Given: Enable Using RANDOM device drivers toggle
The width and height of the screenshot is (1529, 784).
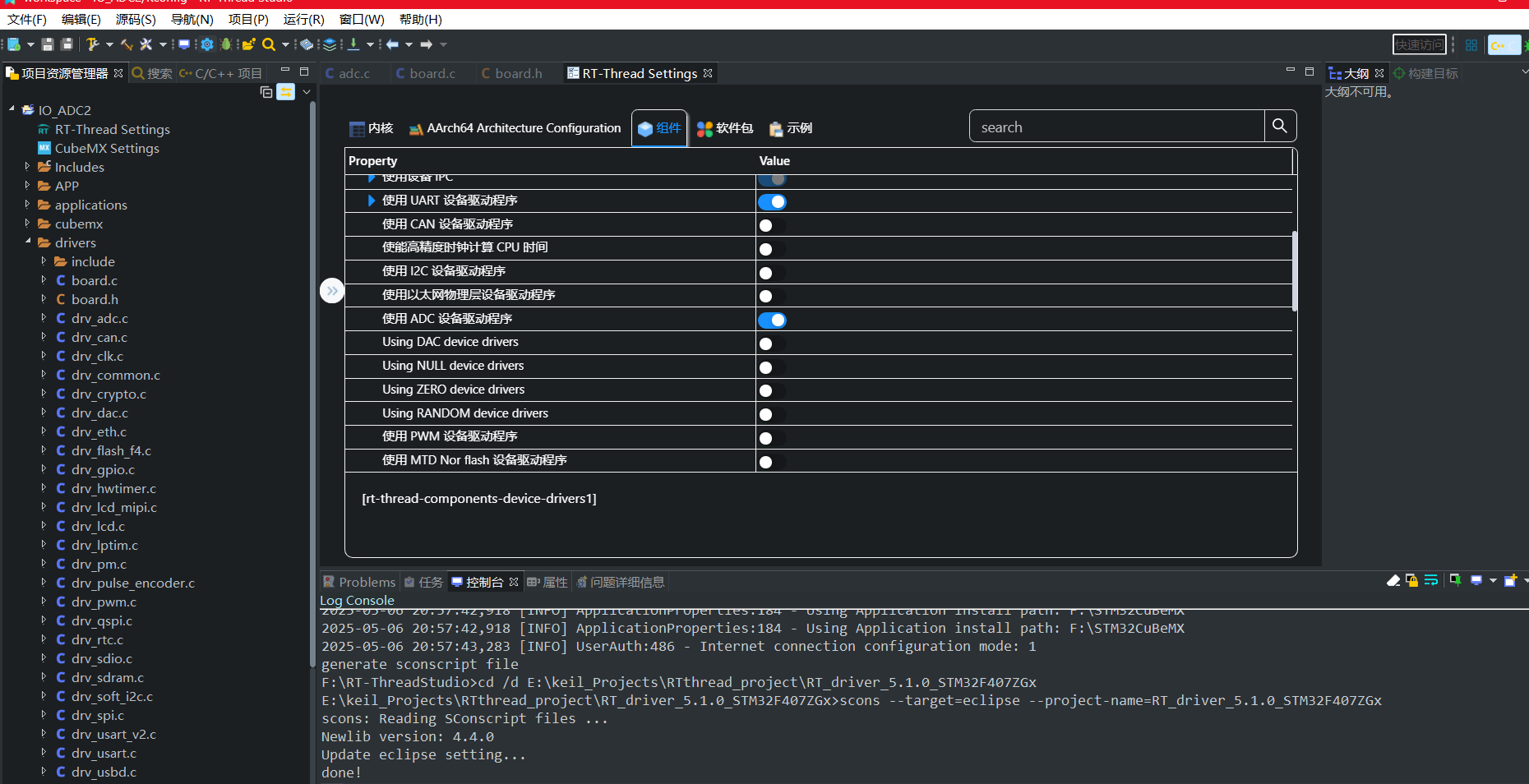Looking at the screenshot, I should coord(772,414).
